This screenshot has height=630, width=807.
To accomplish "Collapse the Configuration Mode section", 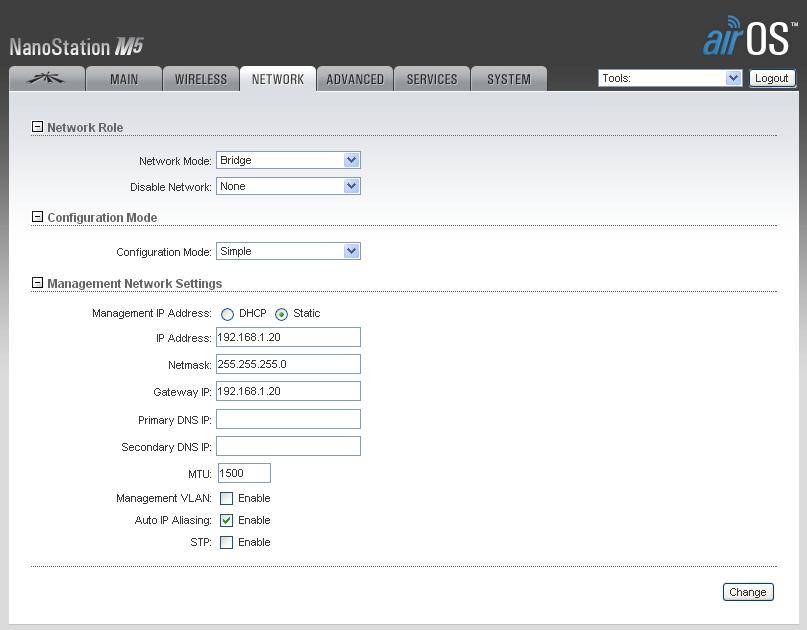I will tap(37, 217).
